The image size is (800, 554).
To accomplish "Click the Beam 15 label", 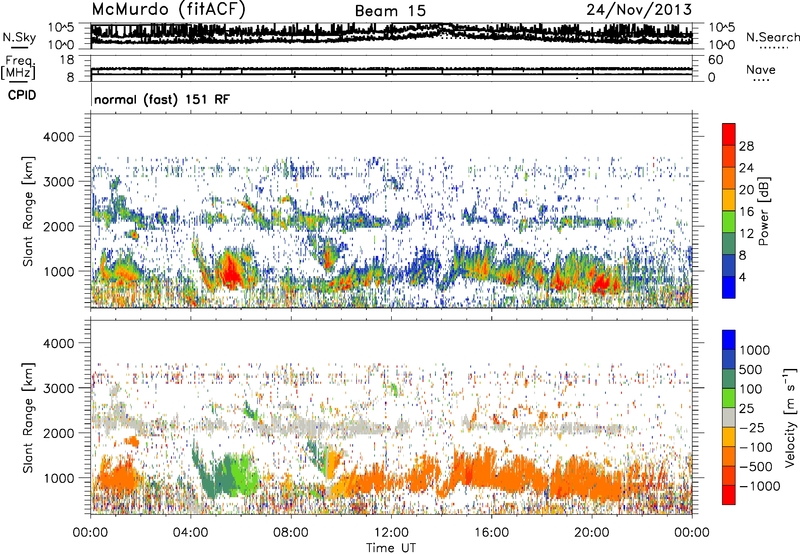I will pyautogui.click(x=390, y=11).
